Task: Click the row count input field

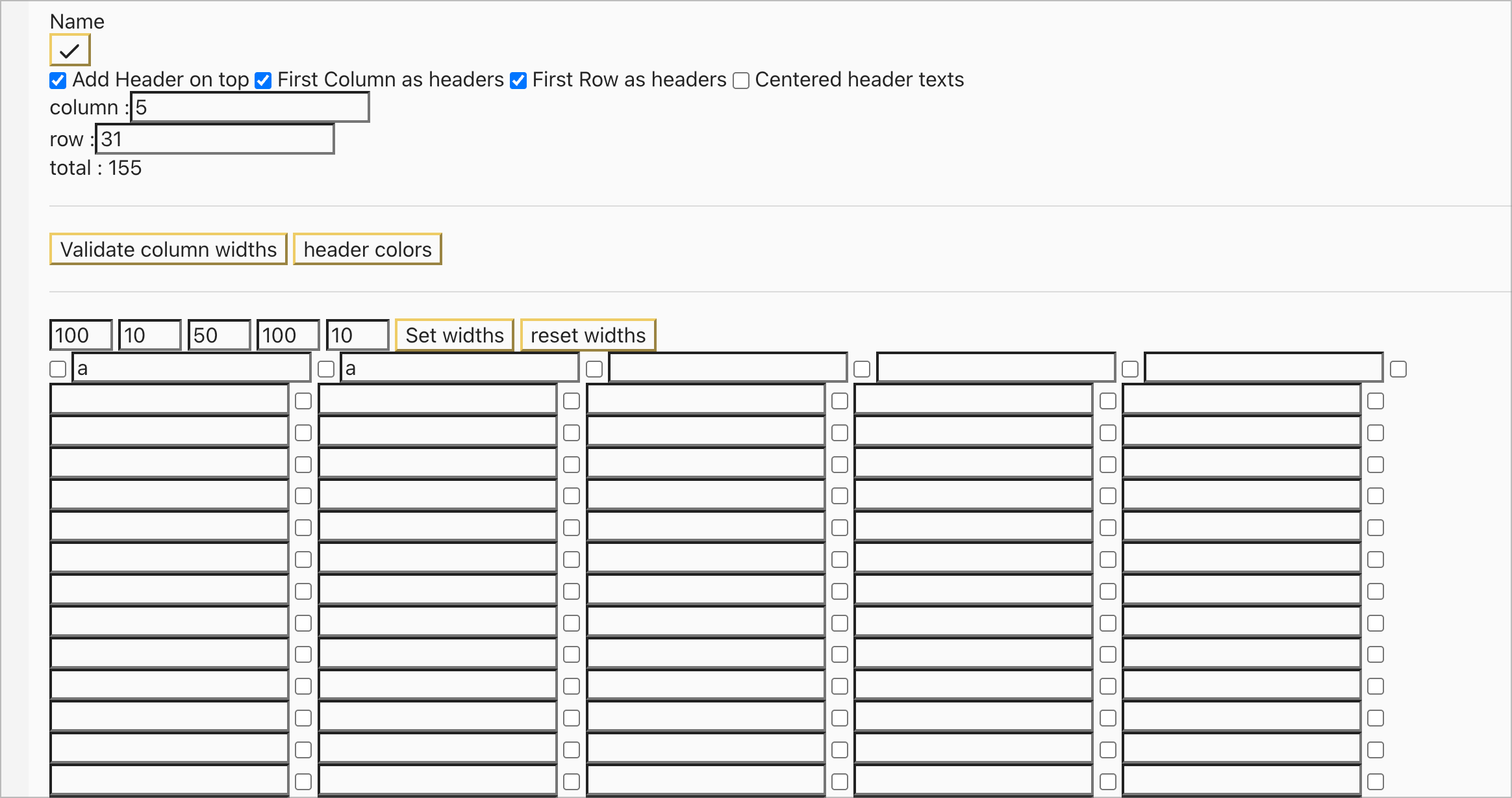Action: click(215, 139)
